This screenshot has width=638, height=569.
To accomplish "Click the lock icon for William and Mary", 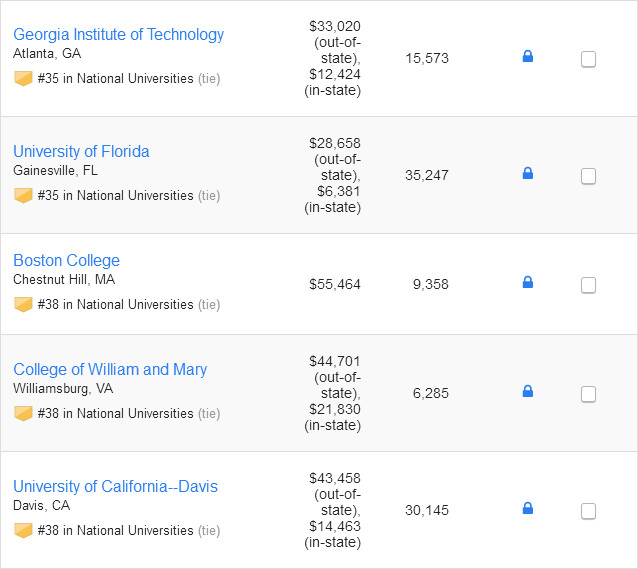I will click(528, 392).
